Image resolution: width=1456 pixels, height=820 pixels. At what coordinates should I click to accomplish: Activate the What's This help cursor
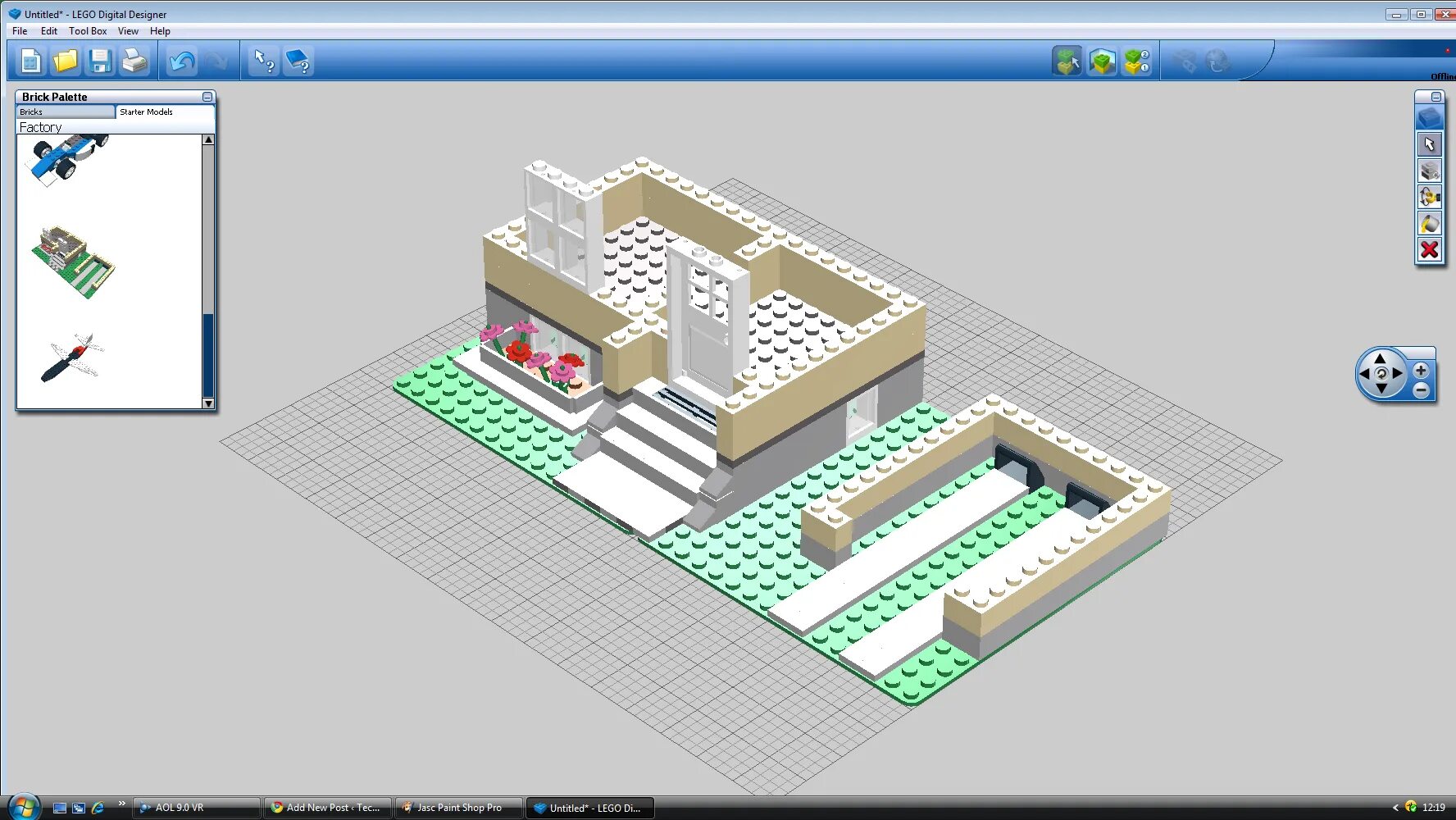[x=264, y=61]
